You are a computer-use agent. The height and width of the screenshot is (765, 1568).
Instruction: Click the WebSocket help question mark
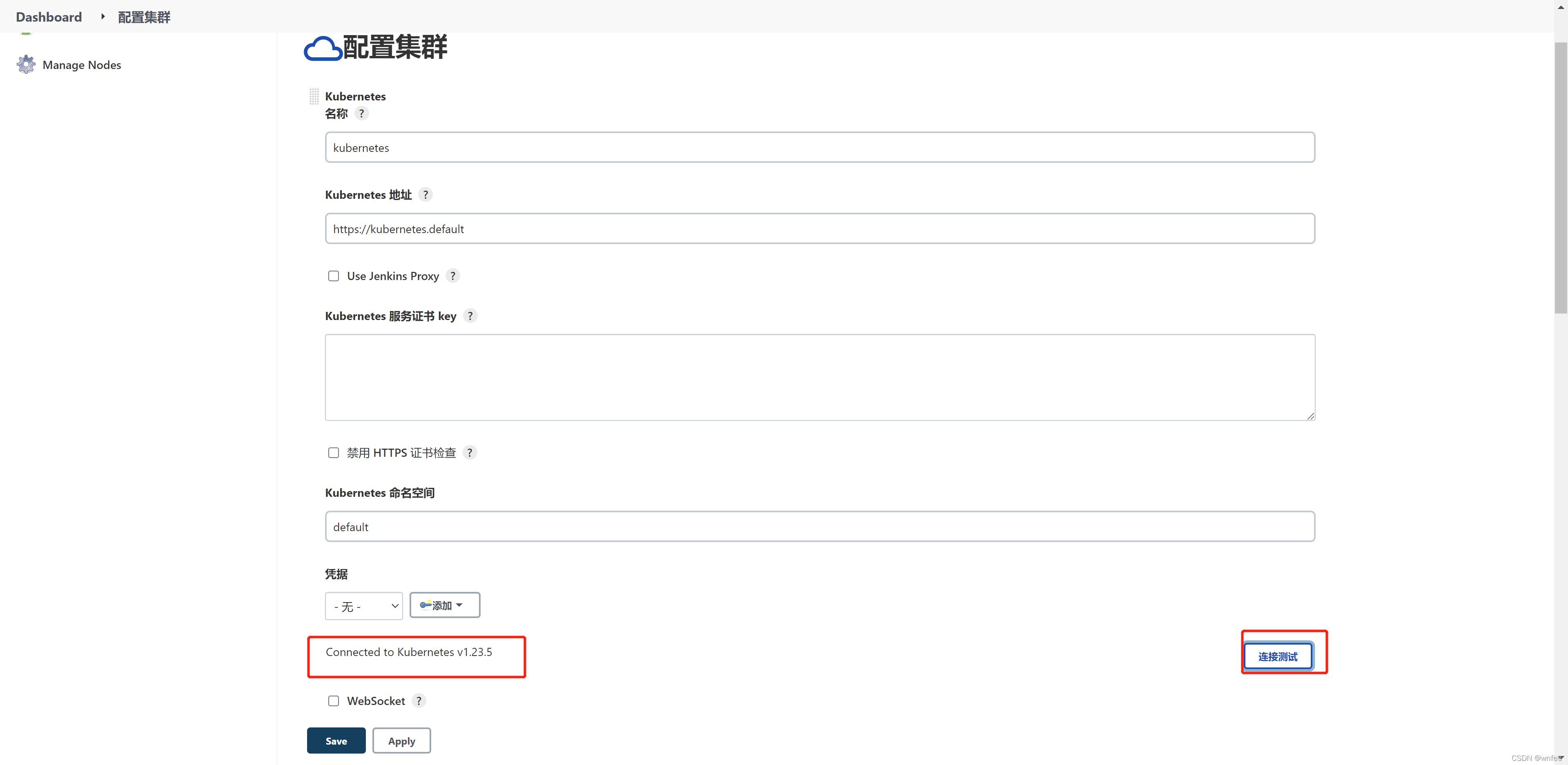(x=419, y=701)
